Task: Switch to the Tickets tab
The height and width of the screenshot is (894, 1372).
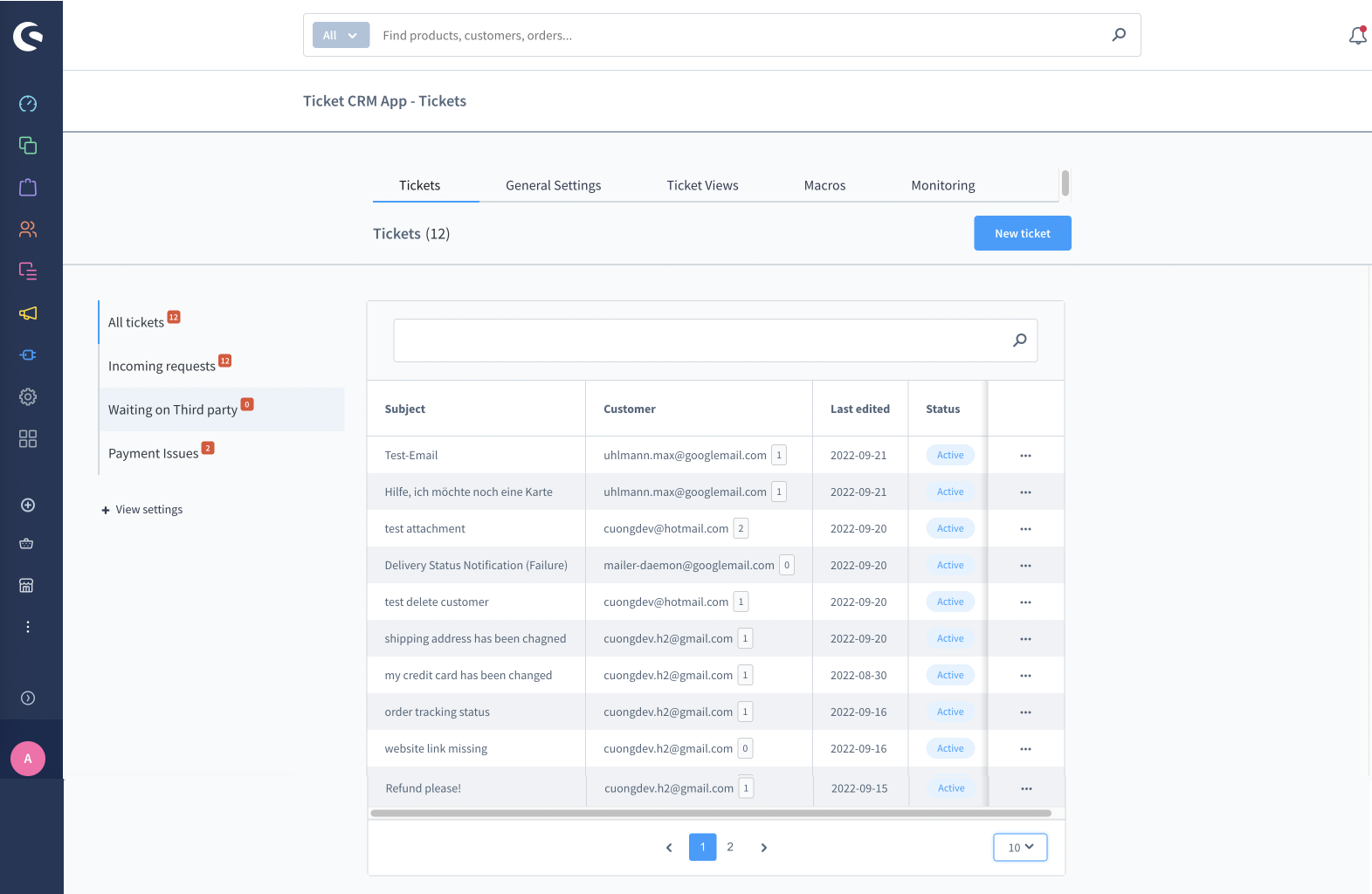Action: tap(419, 185)
